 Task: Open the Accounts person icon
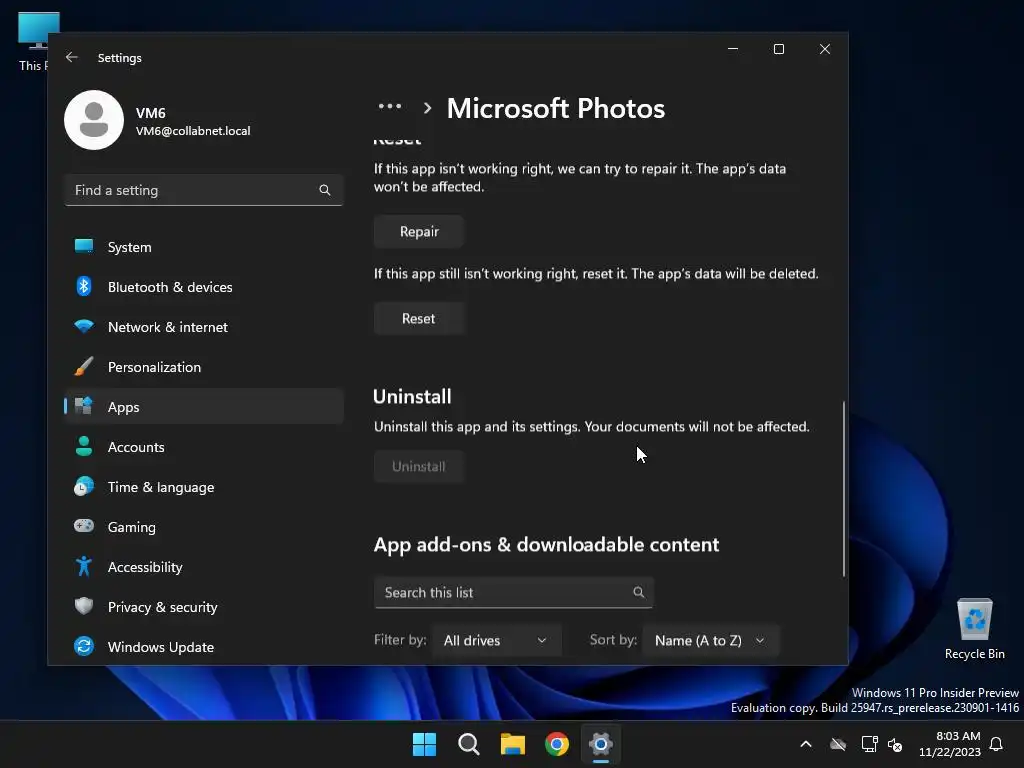pos(84,447)
